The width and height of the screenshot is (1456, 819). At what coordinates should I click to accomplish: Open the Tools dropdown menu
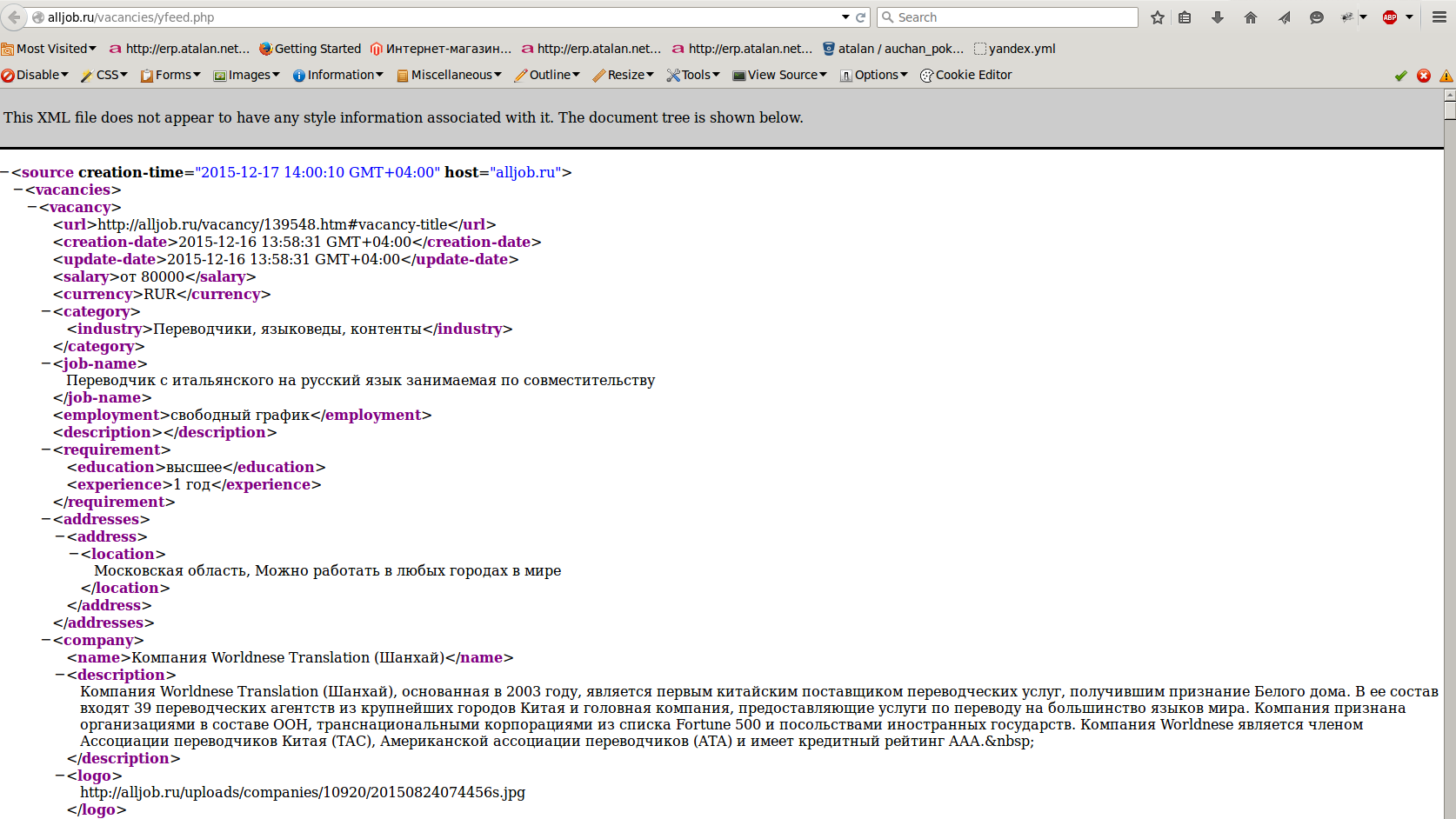click(x=693, y=75)
